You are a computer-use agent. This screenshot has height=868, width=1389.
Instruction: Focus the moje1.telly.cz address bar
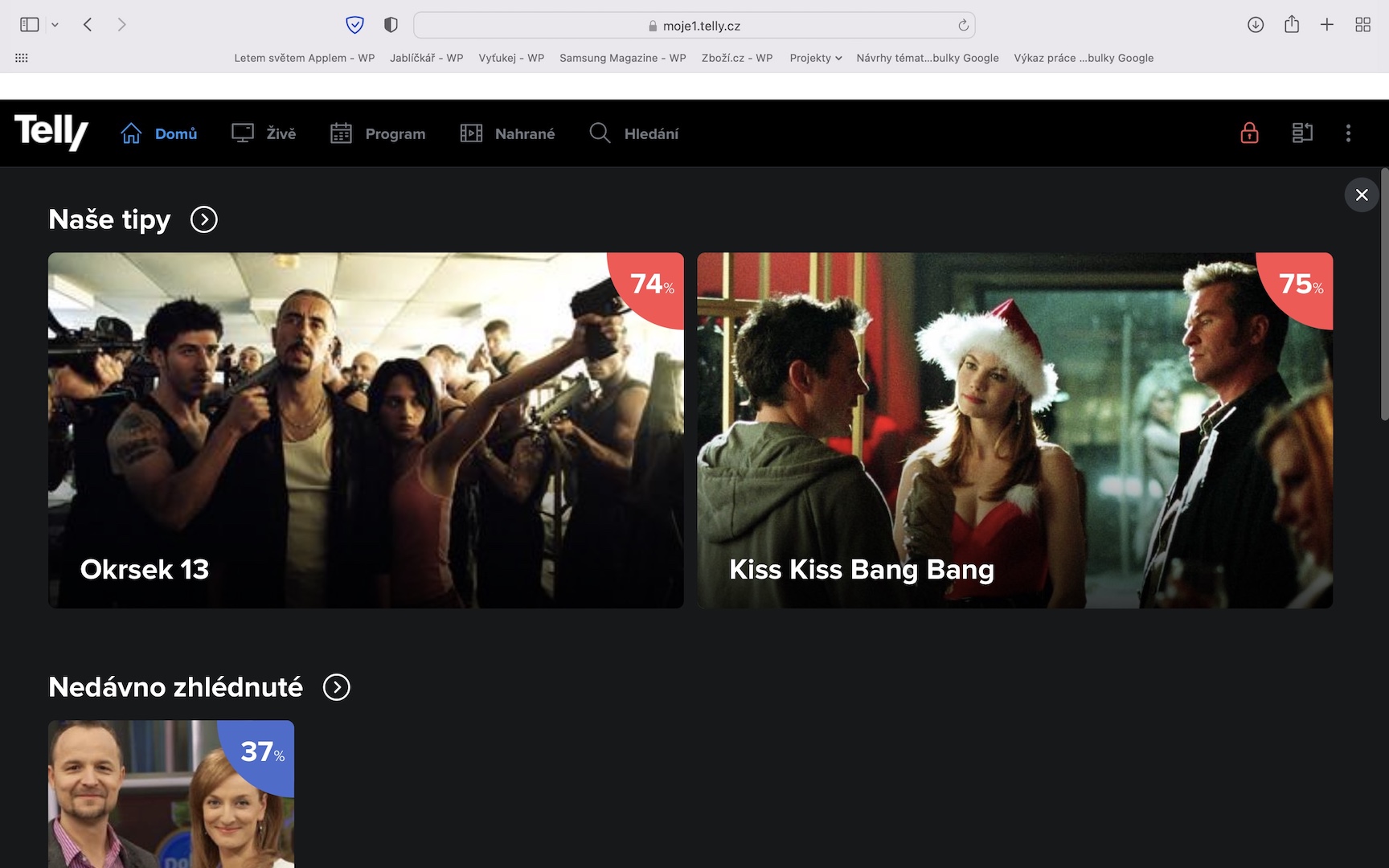tap(694, 25)
